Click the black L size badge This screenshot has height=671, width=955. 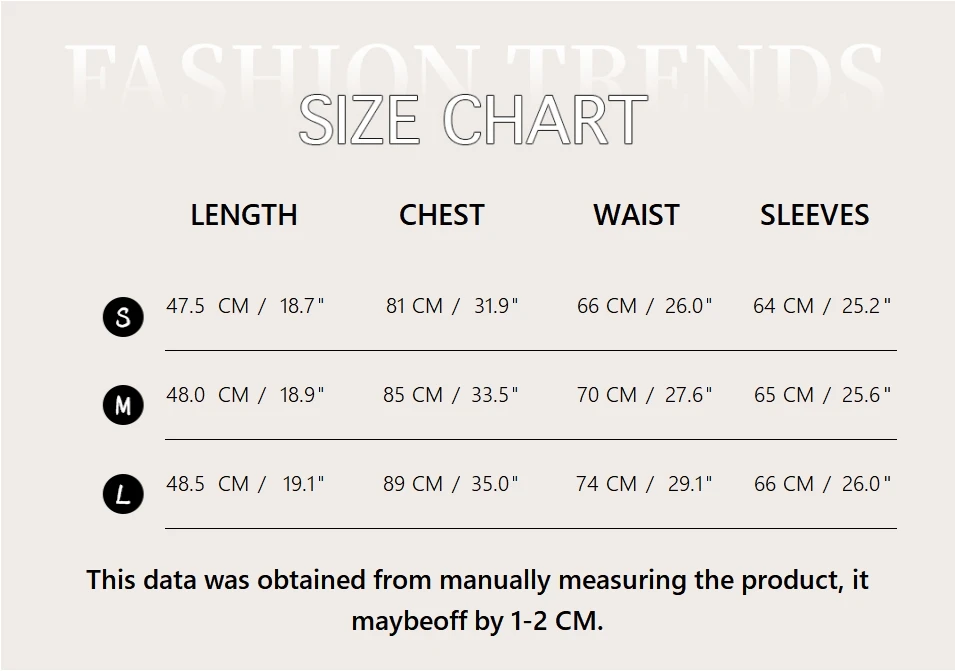123,494
